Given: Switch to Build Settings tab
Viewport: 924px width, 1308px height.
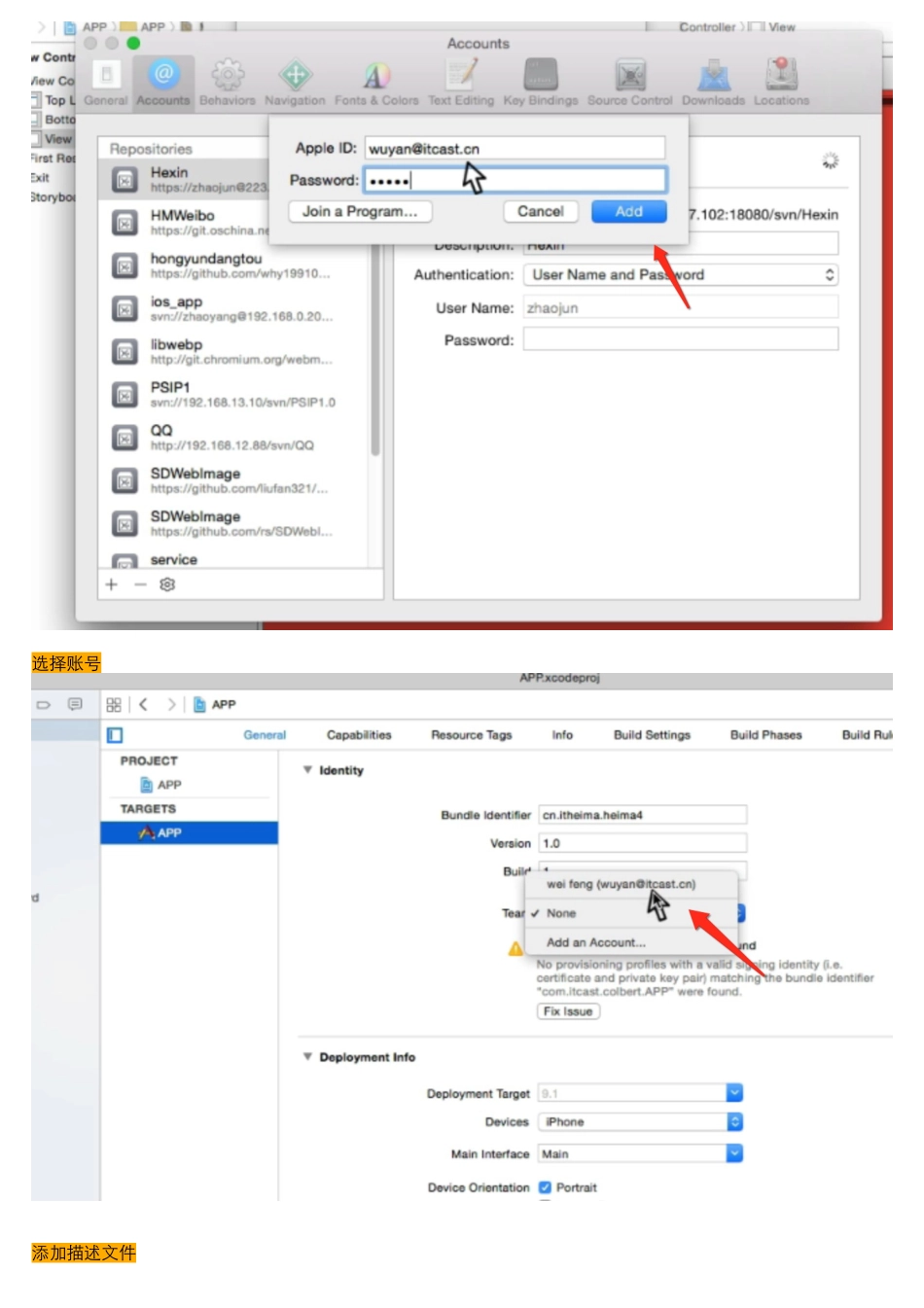Looking at the screenshot, I should point(652,735).
